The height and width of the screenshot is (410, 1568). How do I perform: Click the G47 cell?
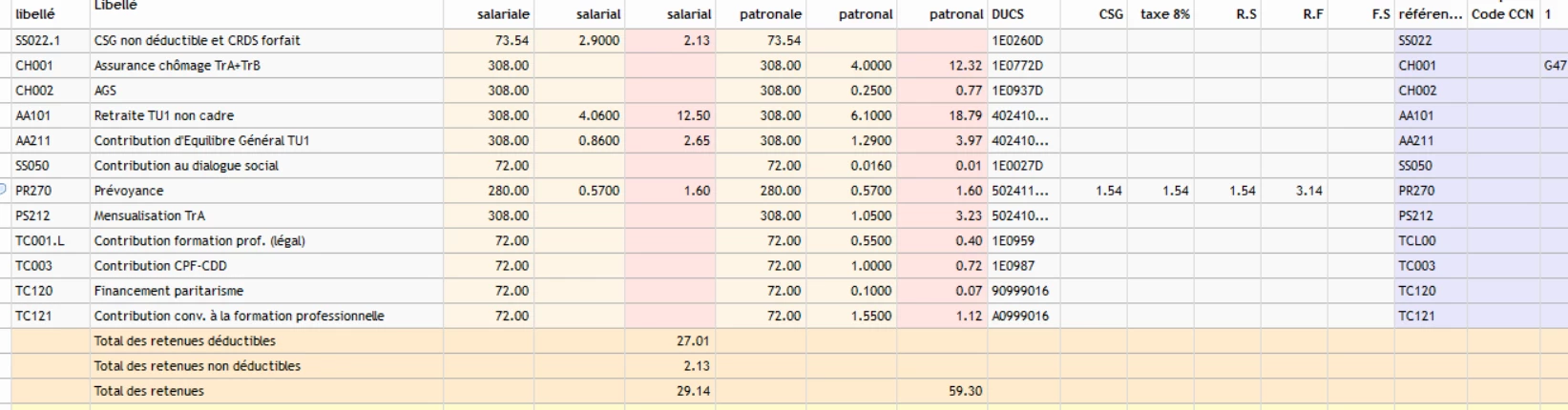click(x=1555, y=66)
